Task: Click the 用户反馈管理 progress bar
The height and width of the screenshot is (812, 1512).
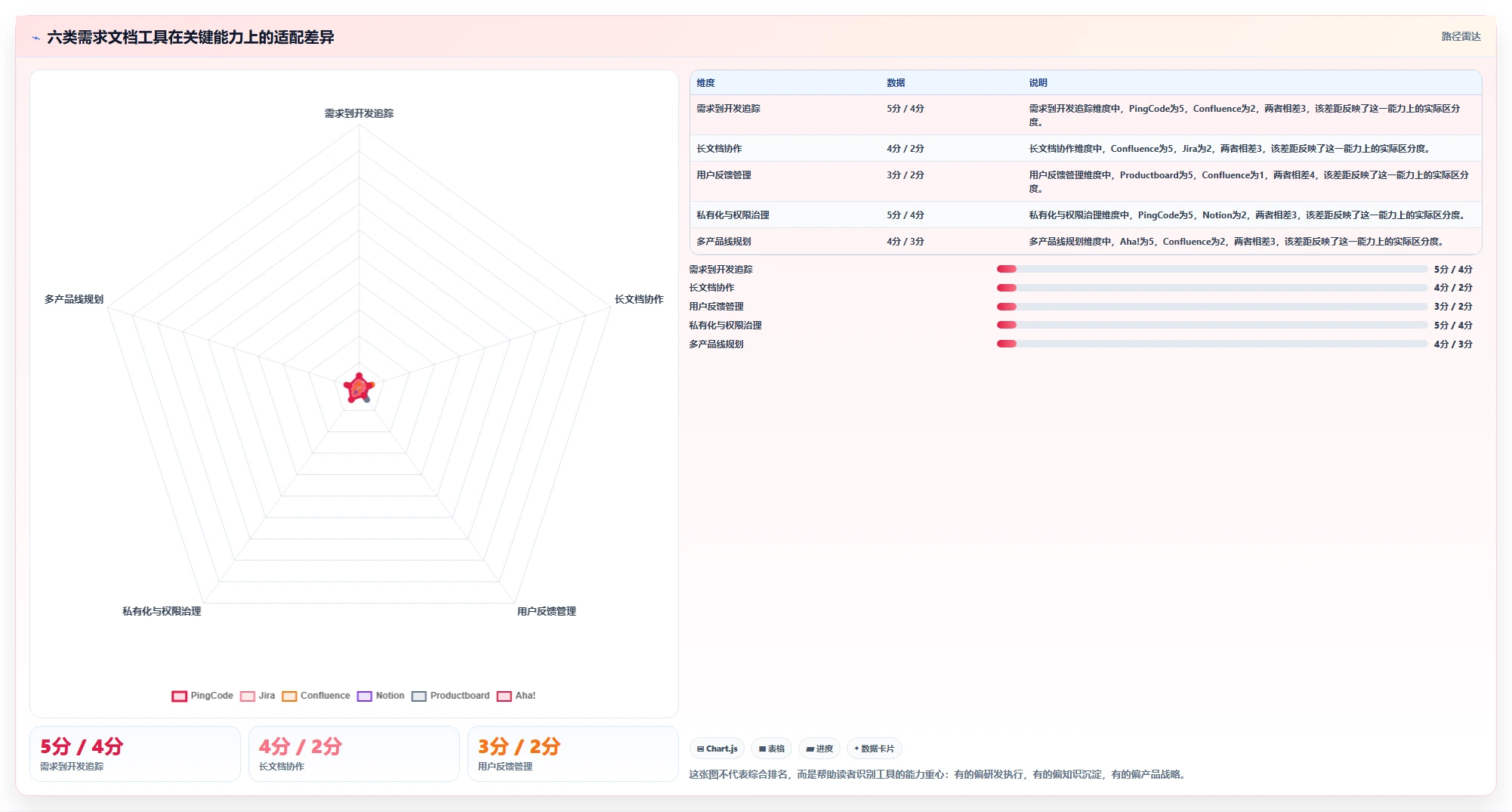Action: click(x=1211, y=307)
